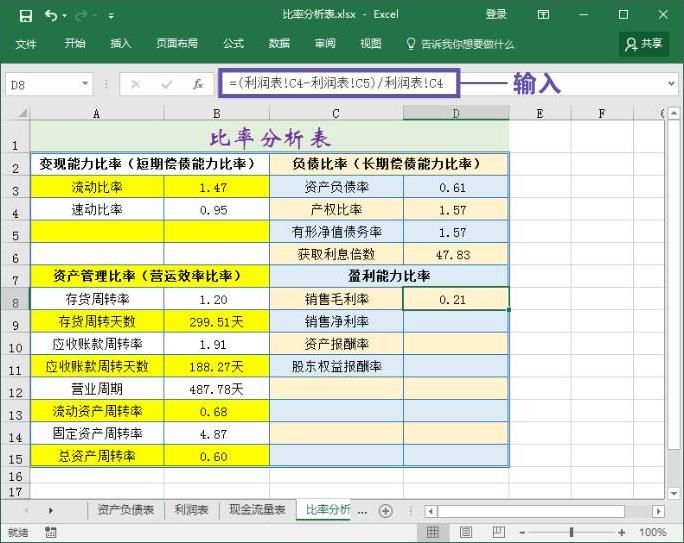The image size is (684, 543).
Task: Click the Select All corner triangle
Action: pos(22,113)
